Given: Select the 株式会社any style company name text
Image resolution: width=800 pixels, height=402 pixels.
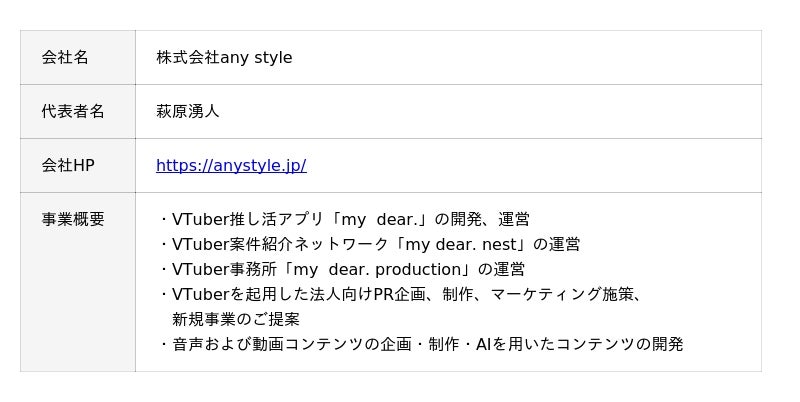Looking at the screenshot, I should point(224,58).
